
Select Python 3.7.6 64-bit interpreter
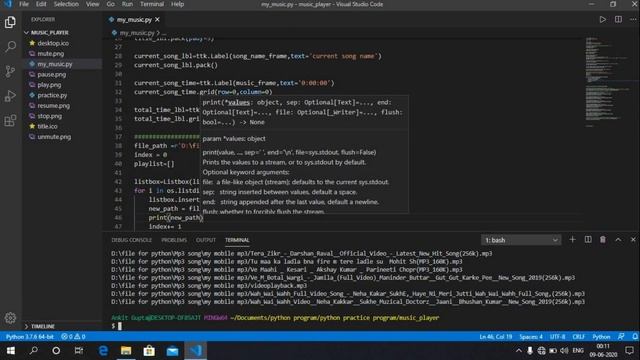pos(30,337)
